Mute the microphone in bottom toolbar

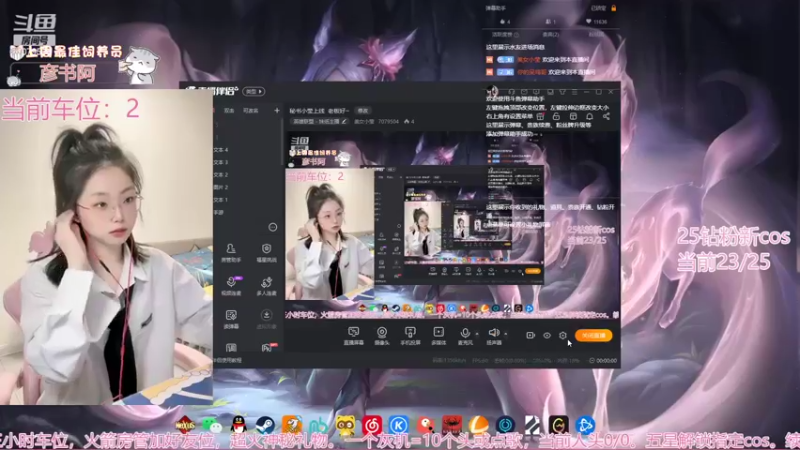465,335
